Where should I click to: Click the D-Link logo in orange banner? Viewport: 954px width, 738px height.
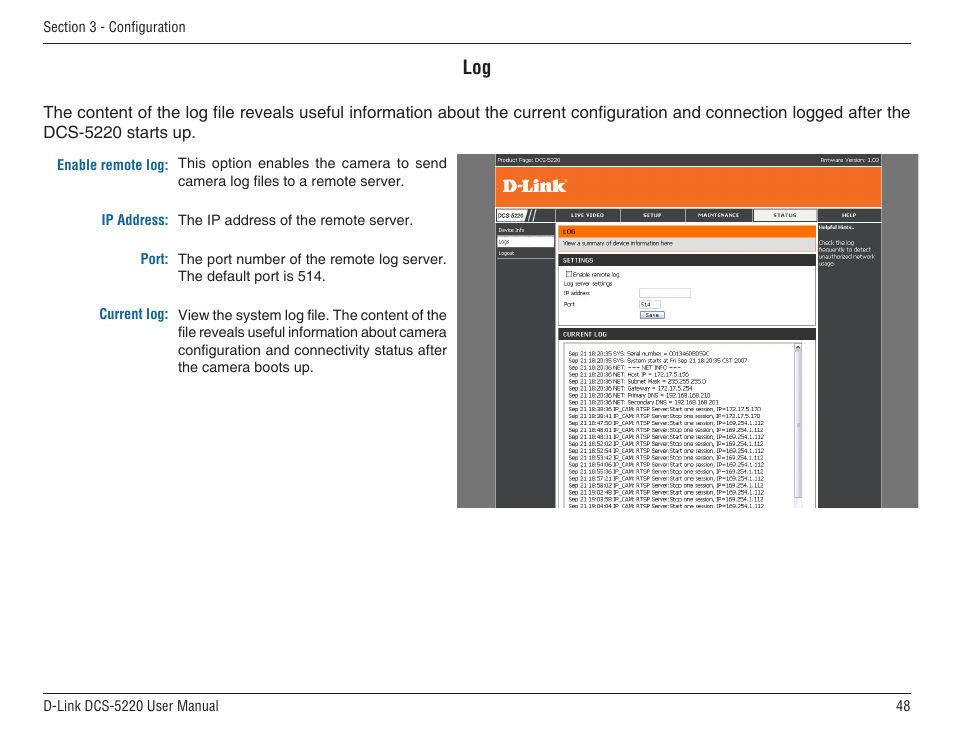pyautogui.click(x=534, y=186)
